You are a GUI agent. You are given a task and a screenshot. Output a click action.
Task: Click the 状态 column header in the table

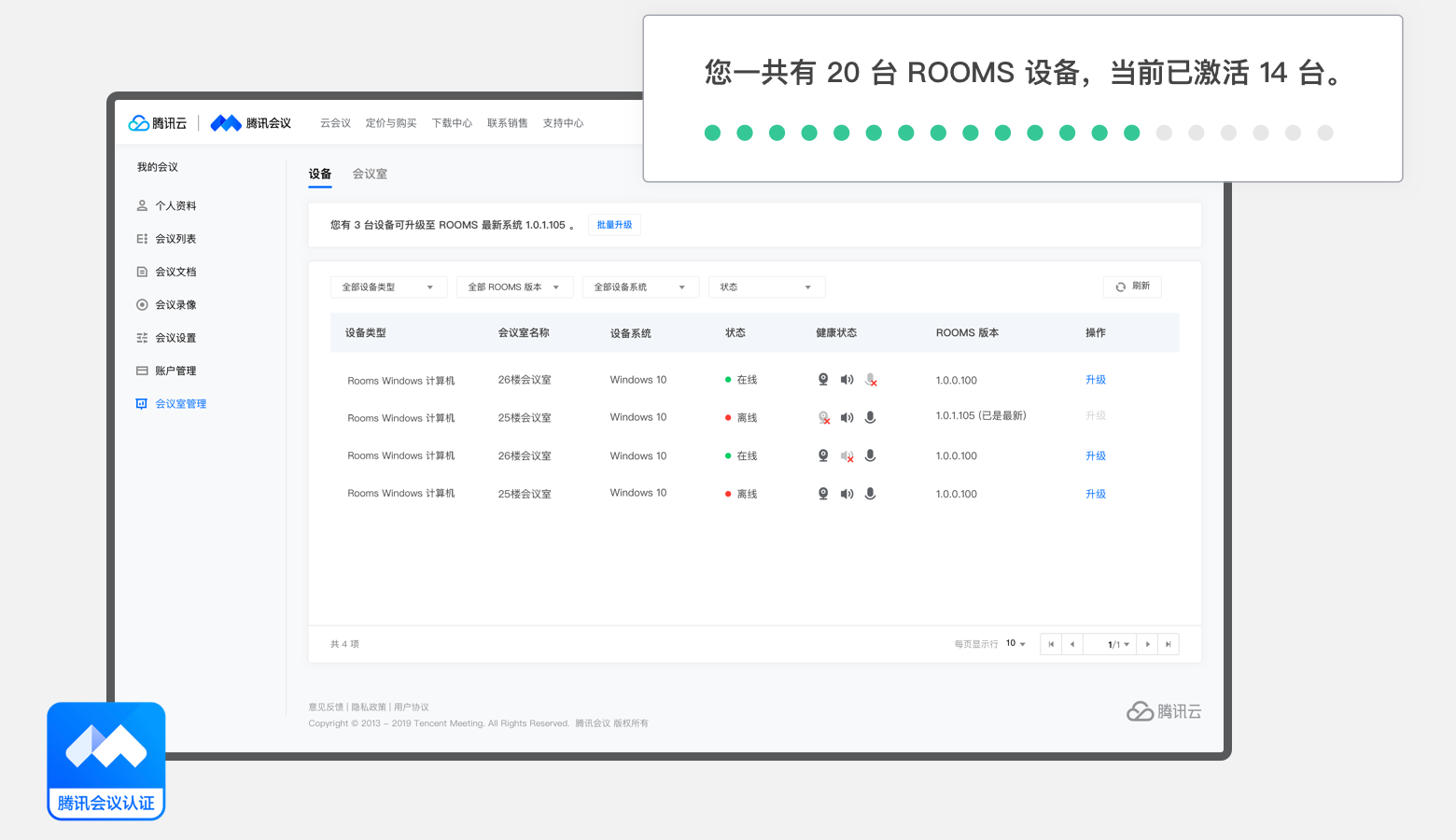click(735, 333)
